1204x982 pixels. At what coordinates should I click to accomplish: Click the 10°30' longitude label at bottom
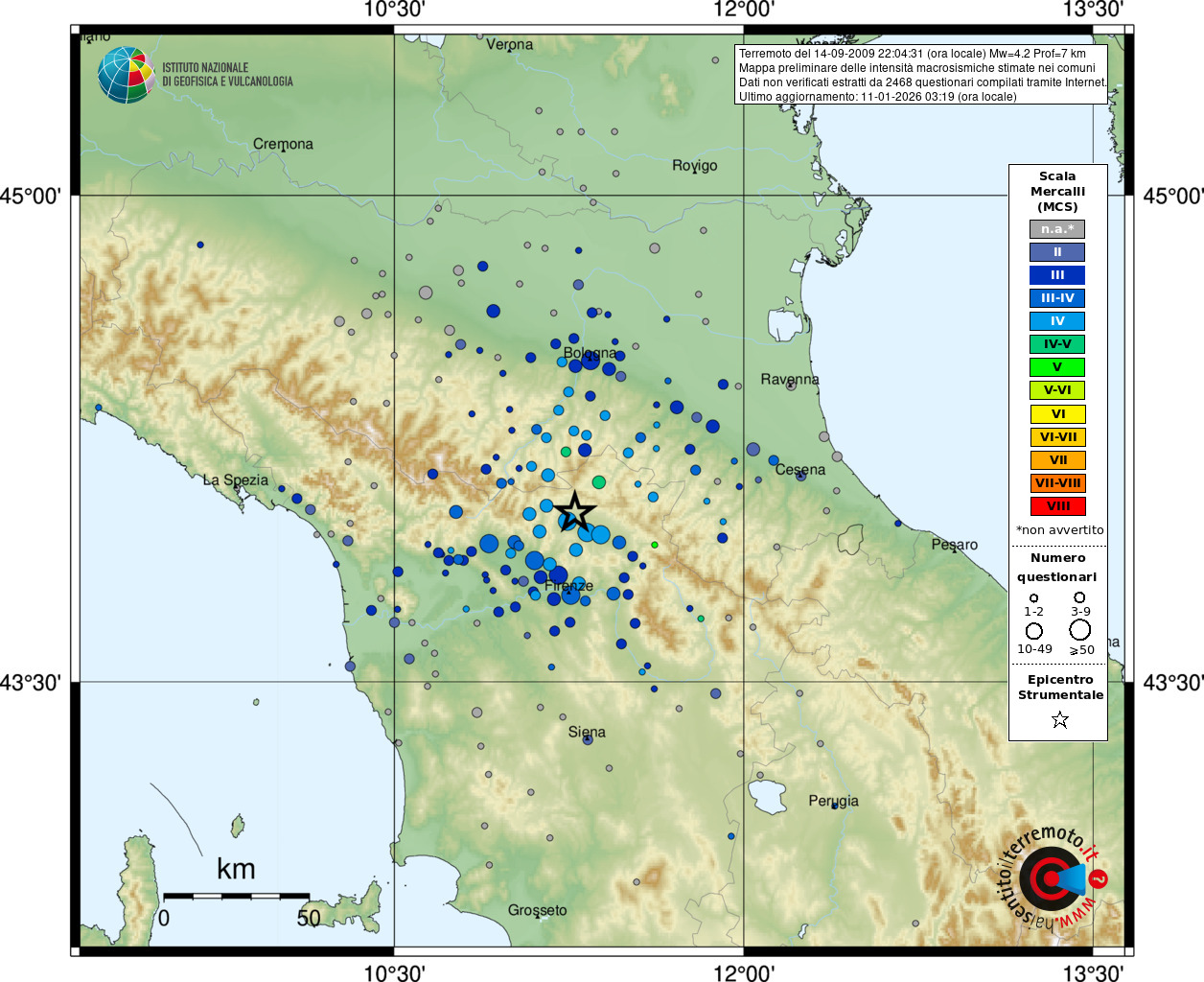394,972
